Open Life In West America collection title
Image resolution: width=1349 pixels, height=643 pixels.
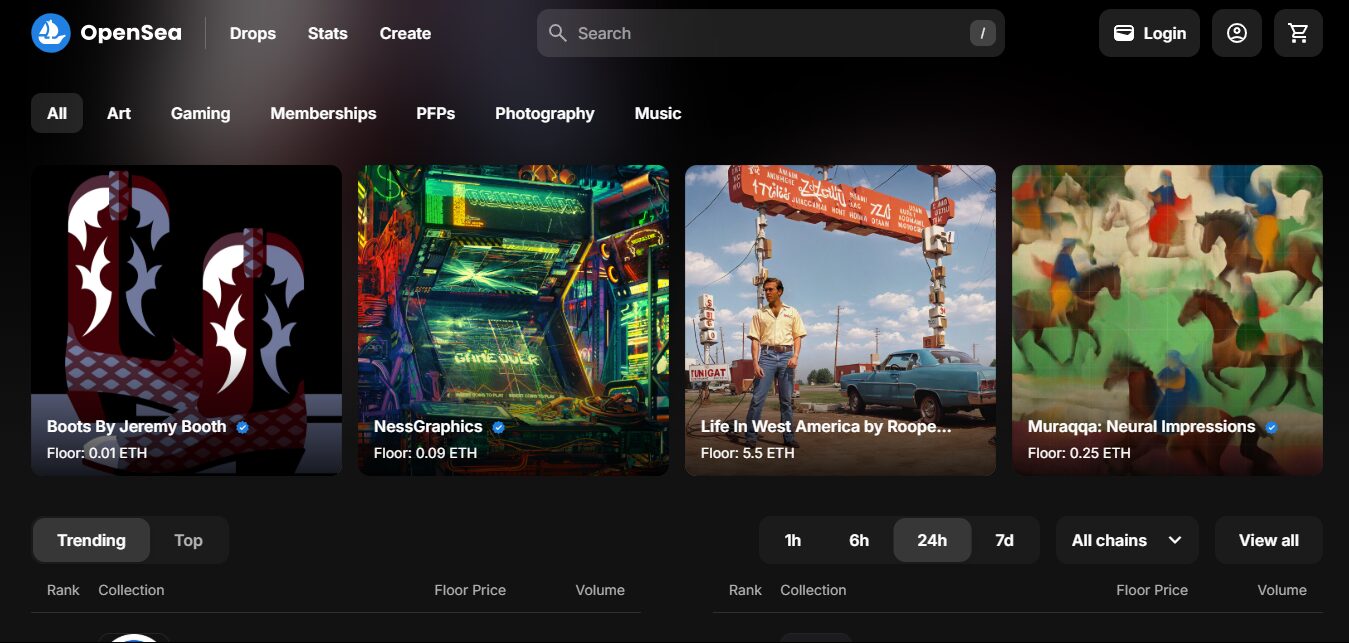[x=826, y=426]
